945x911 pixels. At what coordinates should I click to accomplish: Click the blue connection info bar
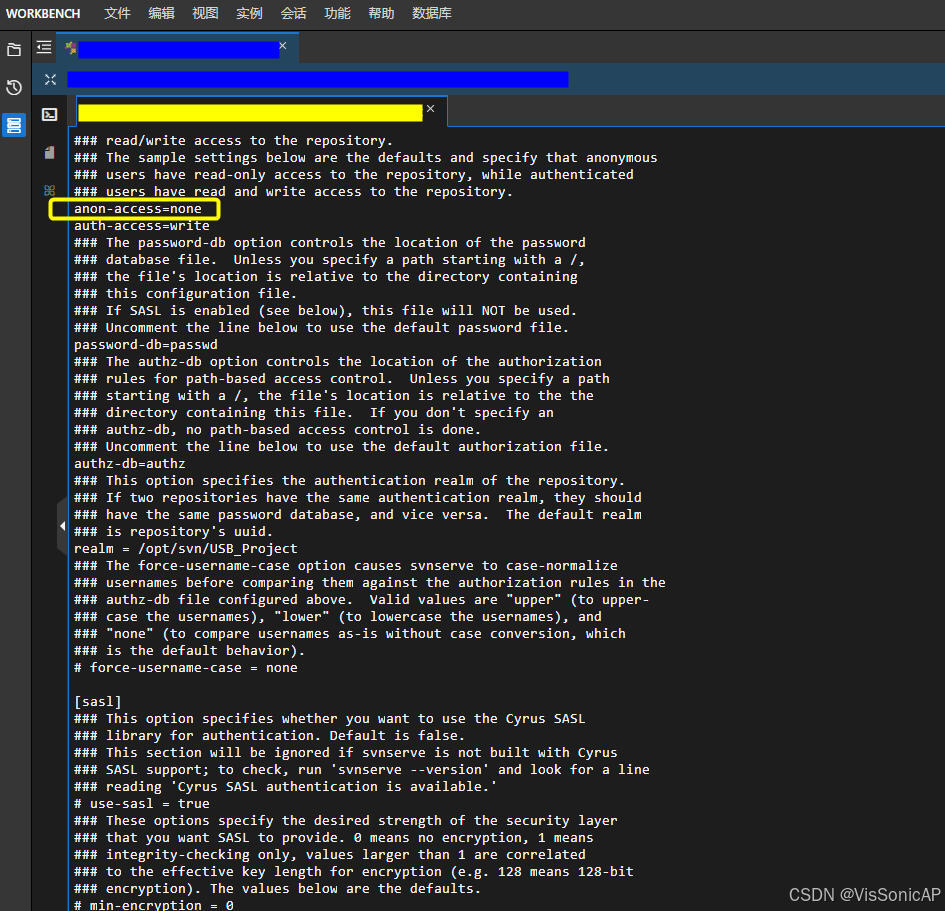click(318, 80)
